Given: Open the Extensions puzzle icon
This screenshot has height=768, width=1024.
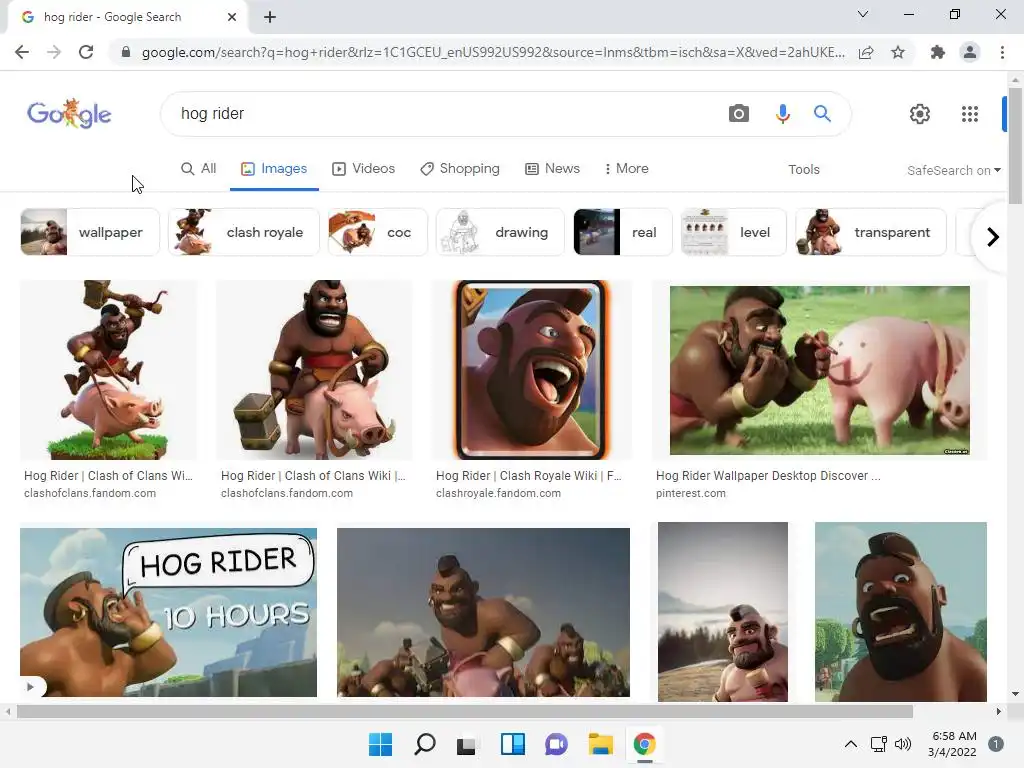Looking at the screenshot, I should pos(938,52).
